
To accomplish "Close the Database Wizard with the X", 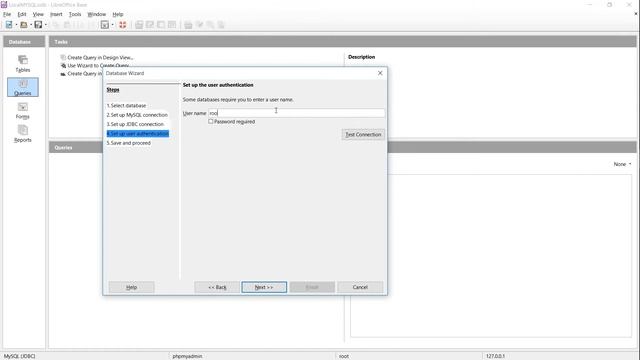I will tap(380, 73).
